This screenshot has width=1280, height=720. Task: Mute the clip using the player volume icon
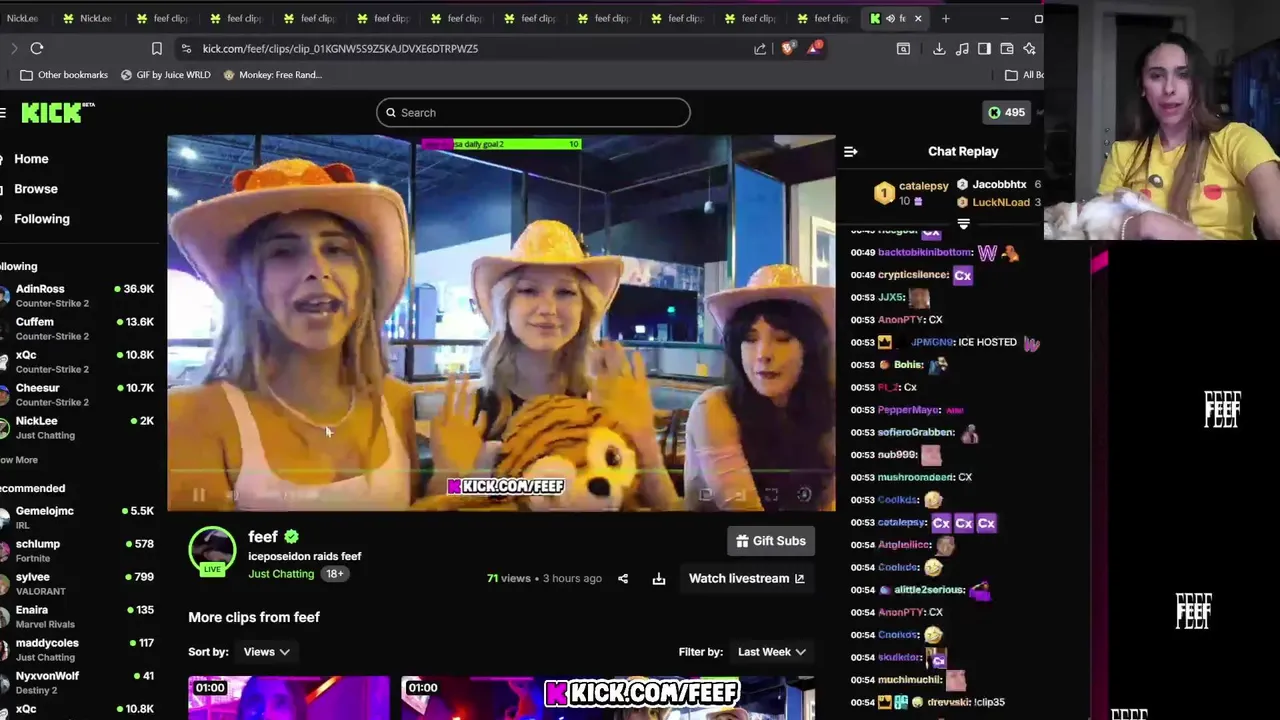(x=232, y=494)
